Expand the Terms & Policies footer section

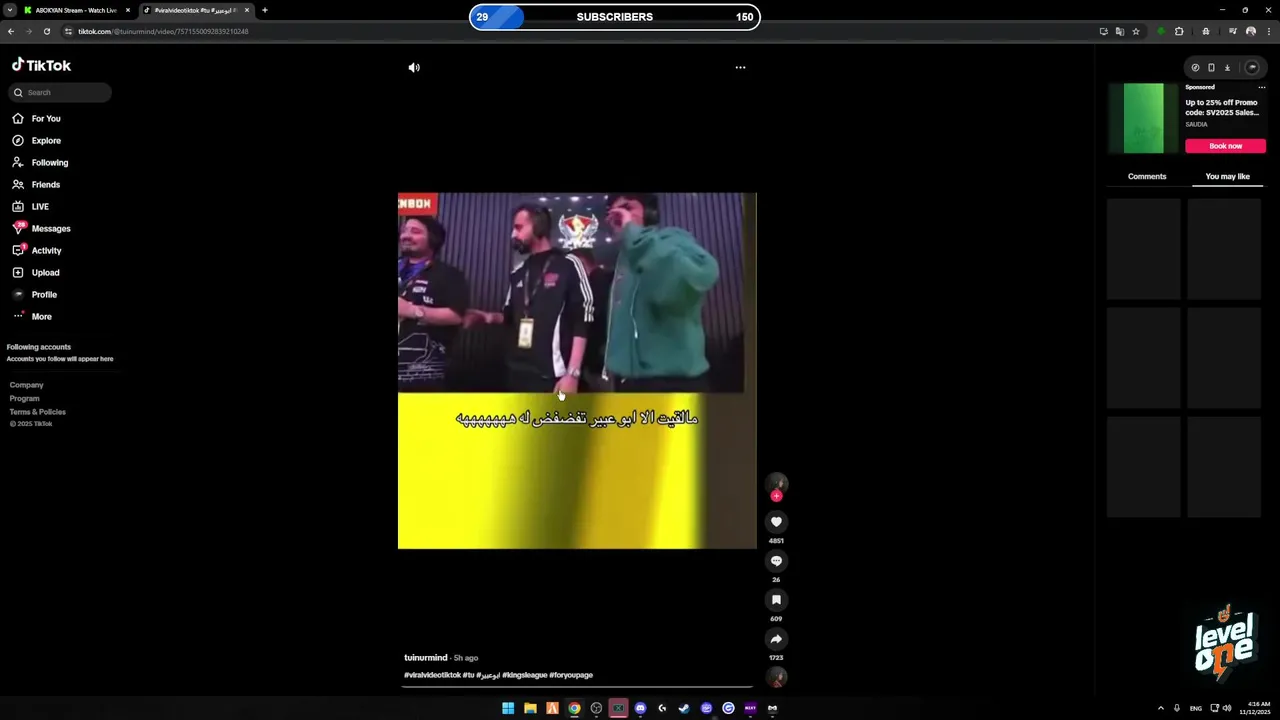[38, 412]
